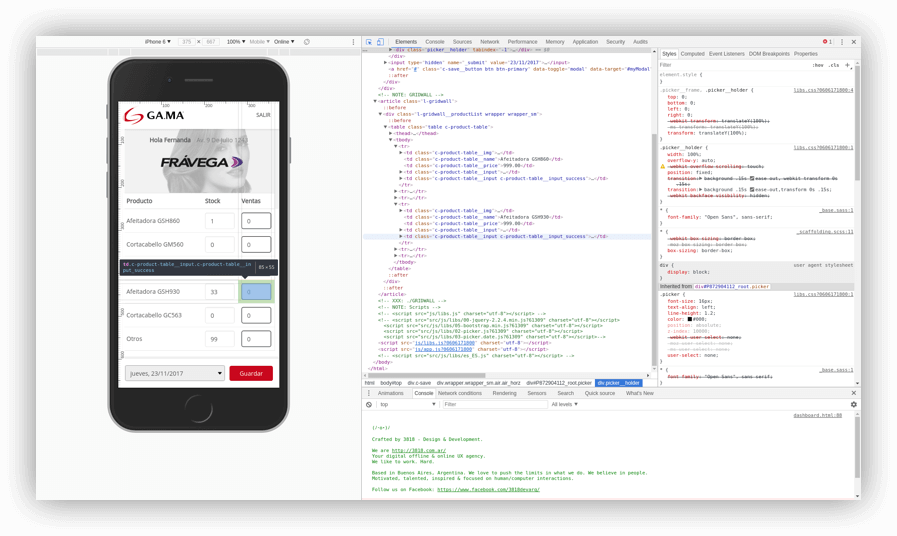Click the SALIR logout link

262,115
